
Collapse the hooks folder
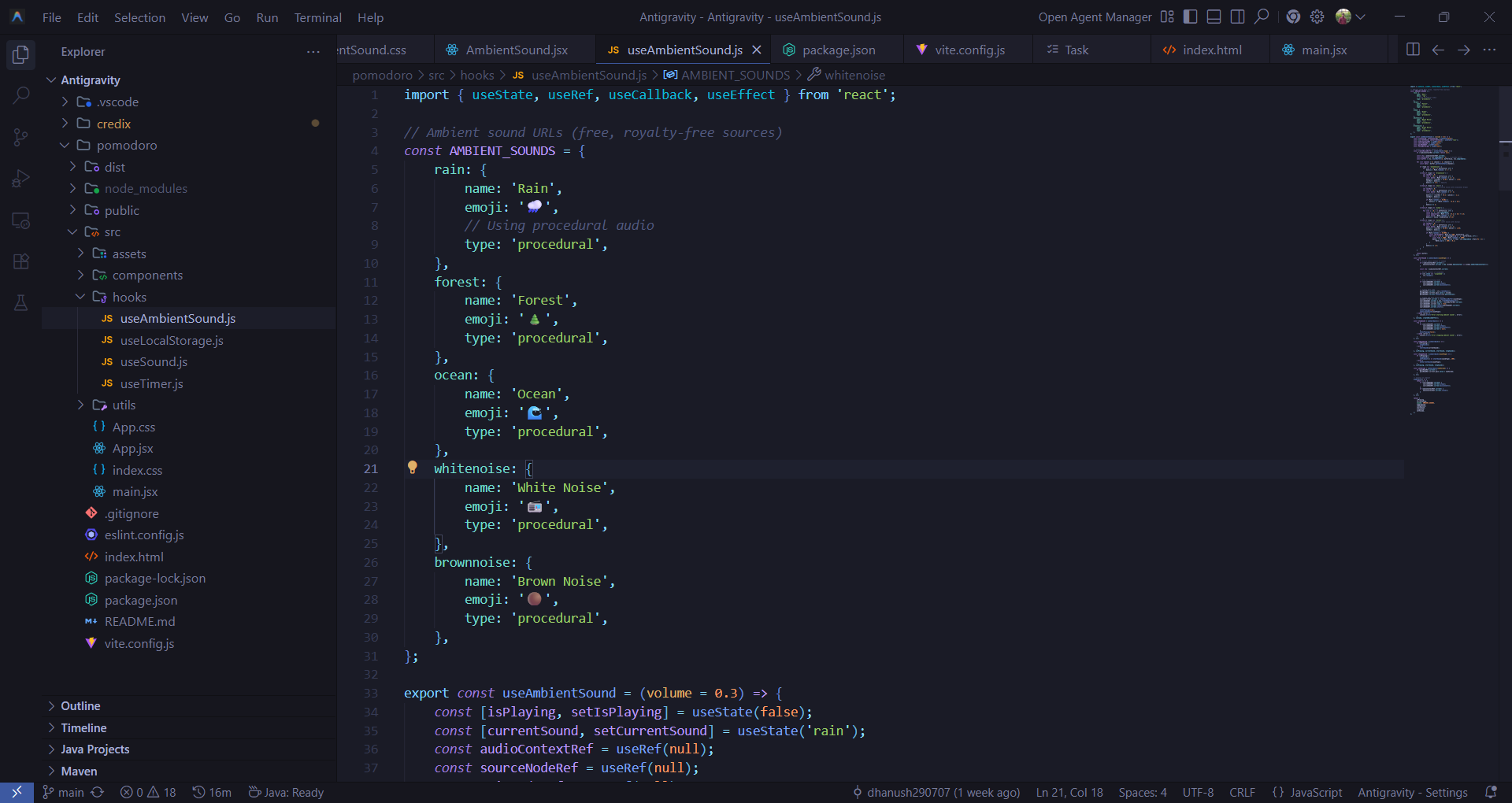coord(129,297)
